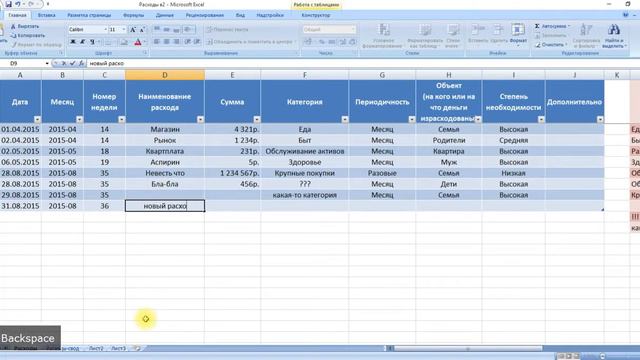Toggle bold formatting (Ж)
Viewport: 640px width, 360px height.
pyautogui.click(x=73, y=42)
